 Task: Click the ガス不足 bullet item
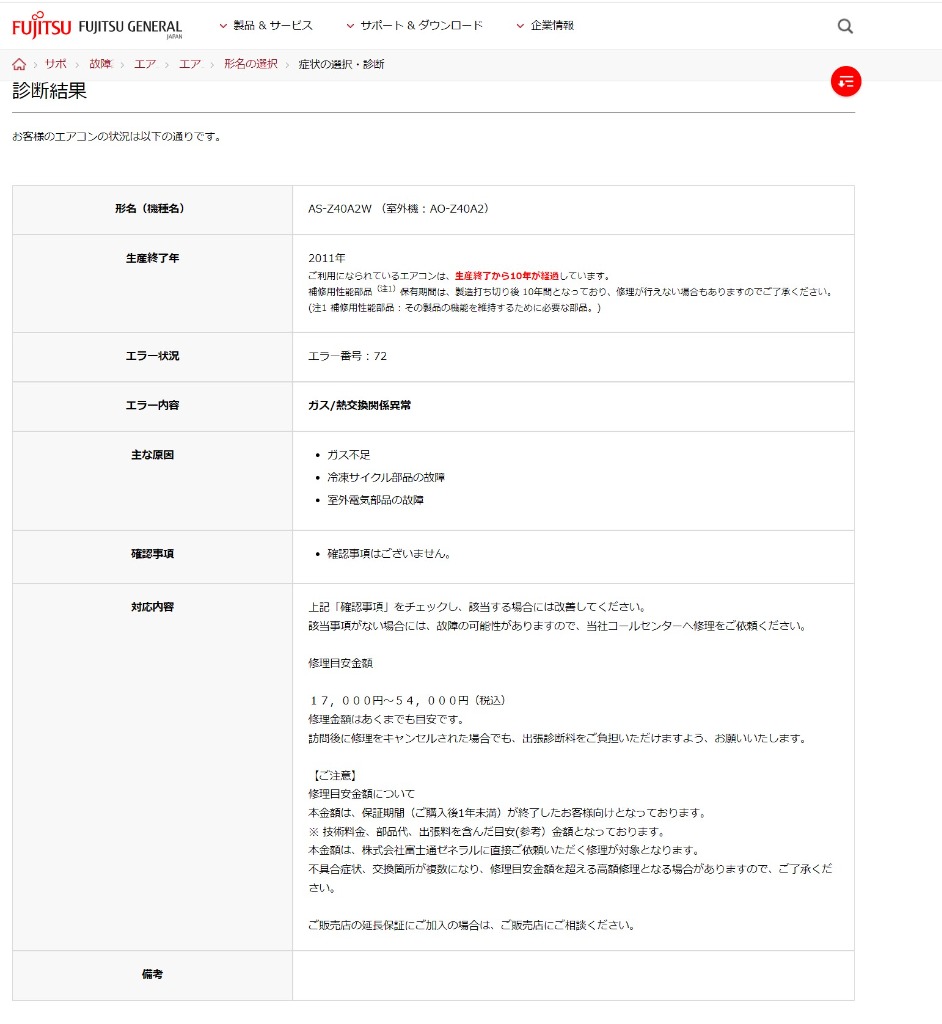349,455
